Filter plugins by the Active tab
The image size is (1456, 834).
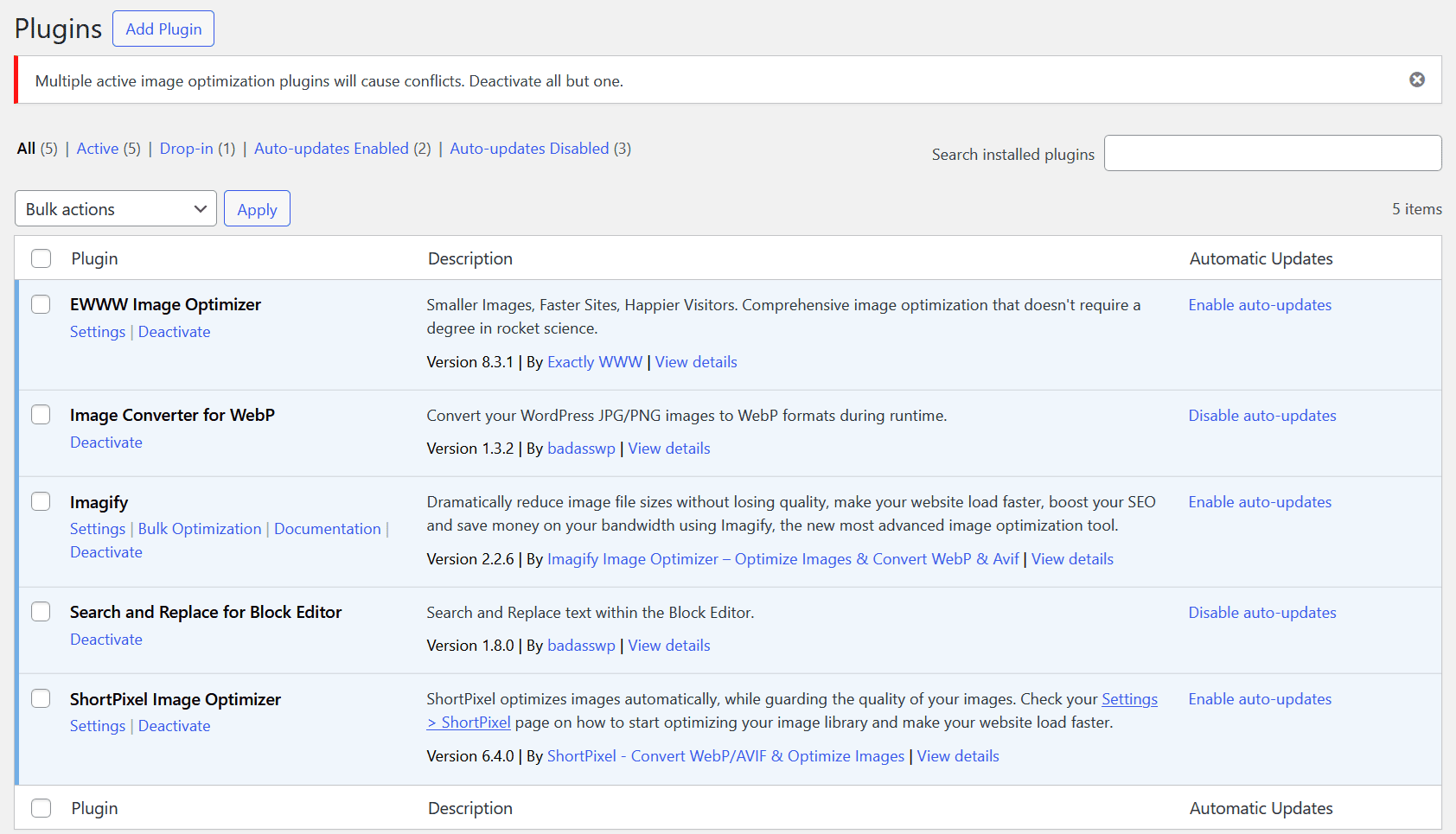tap(98, 149)
